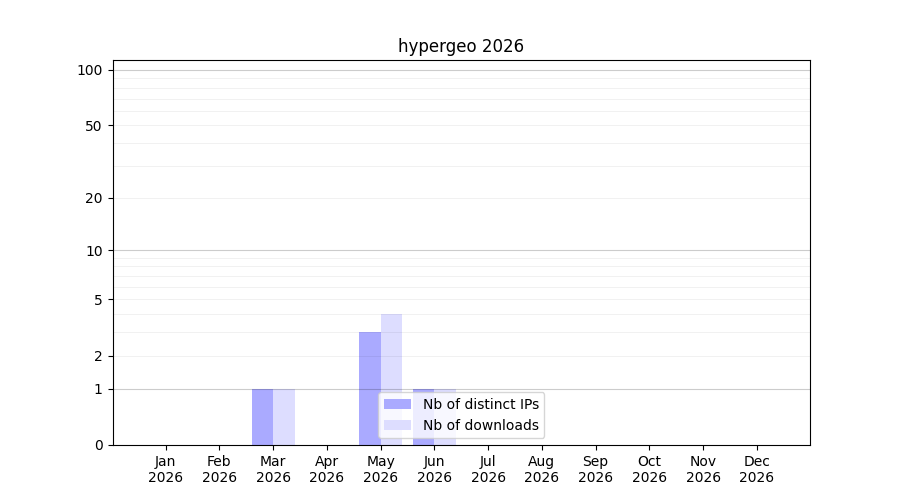Click the dark blue distinct IPs legend swatch
The height and width of the screenshot is (500, 900).
pyautogui.click(x=397, y=404)
